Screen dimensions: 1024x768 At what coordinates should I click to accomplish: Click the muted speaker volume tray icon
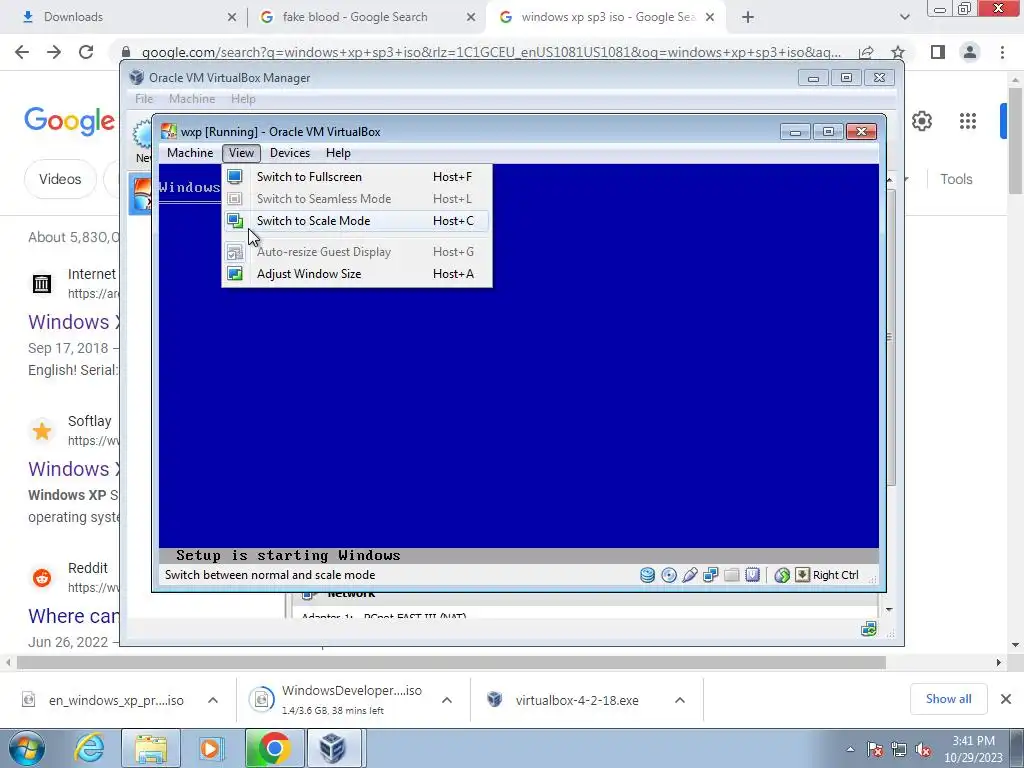click(x=923, y=749)
